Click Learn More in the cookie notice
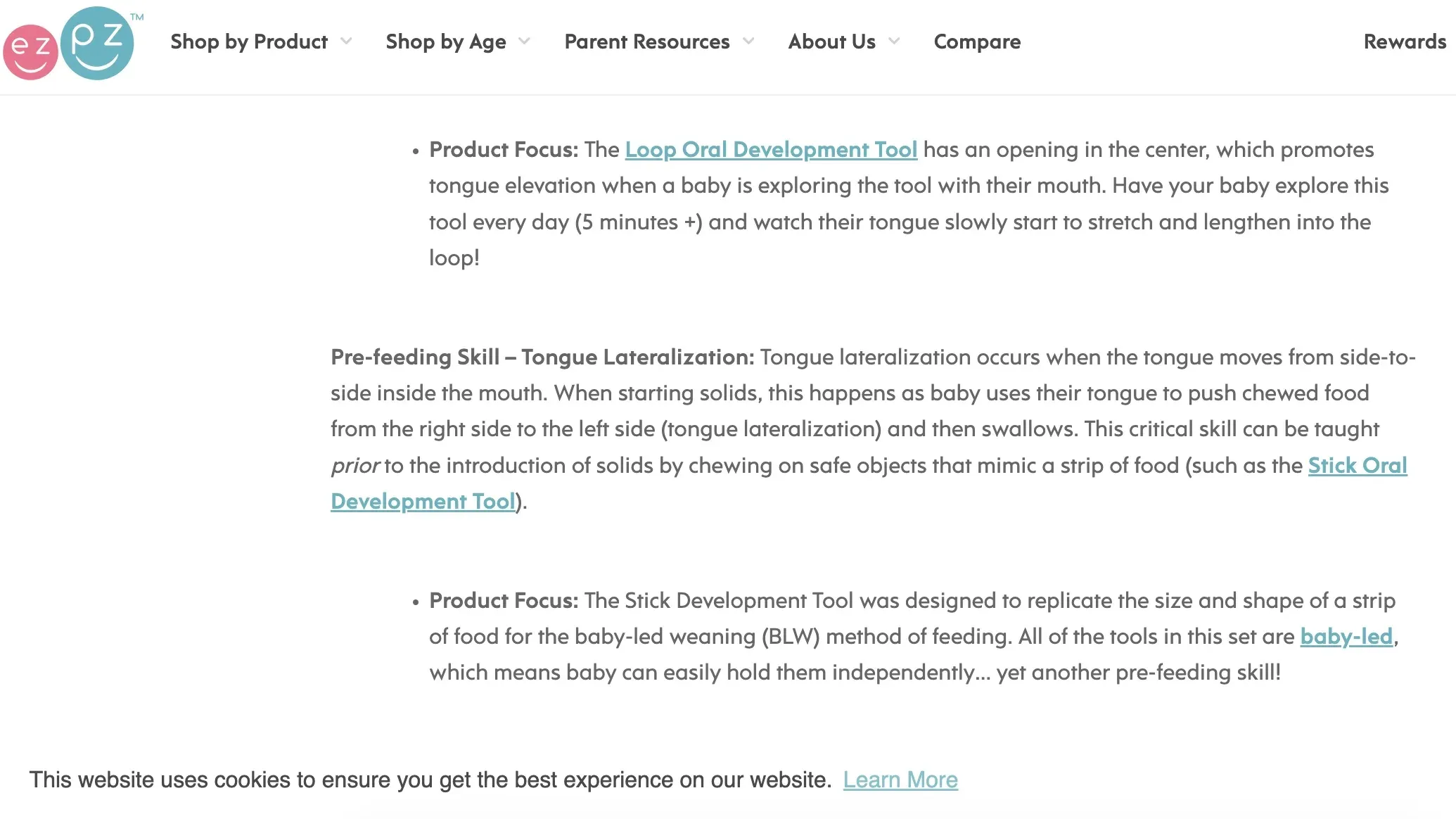This screenshot has width=1456, height=819. tap(900, 780)
